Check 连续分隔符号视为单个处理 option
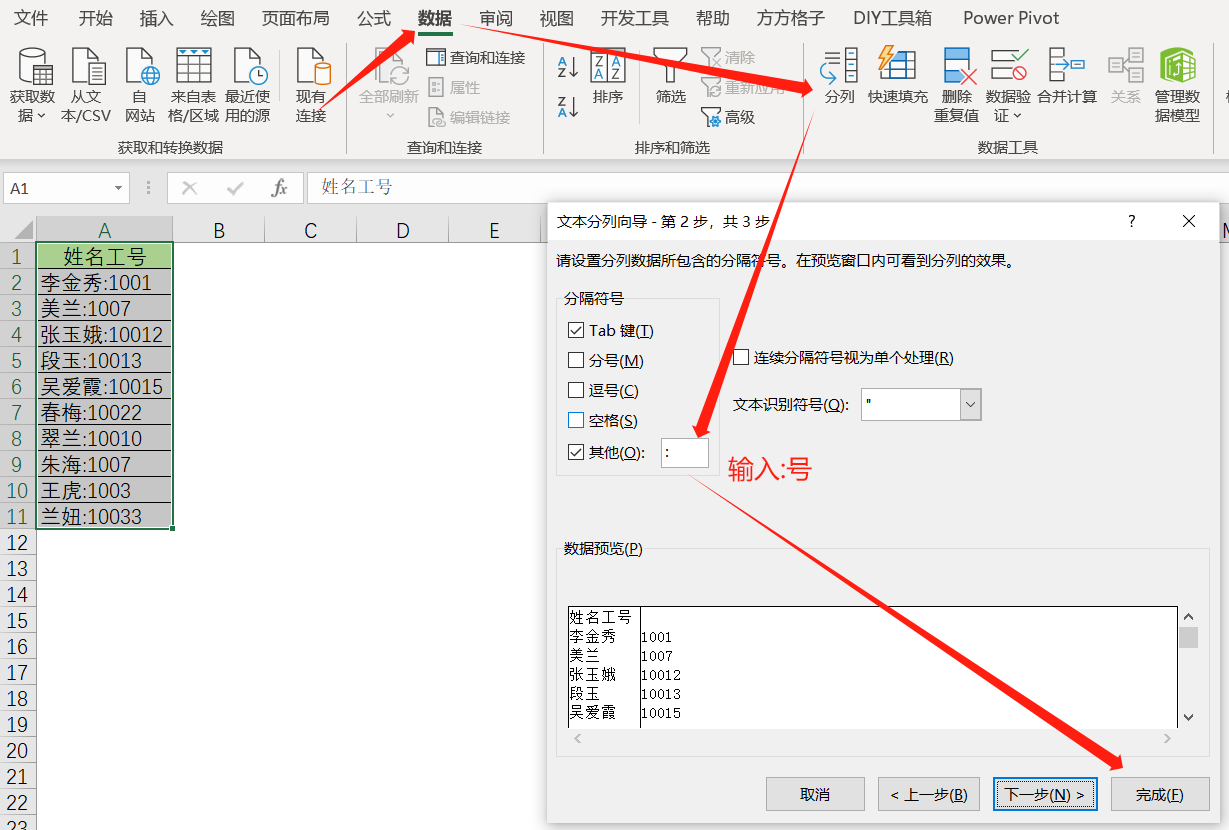Viewport: 1229px width, 830px height. [x=741, y=357]
